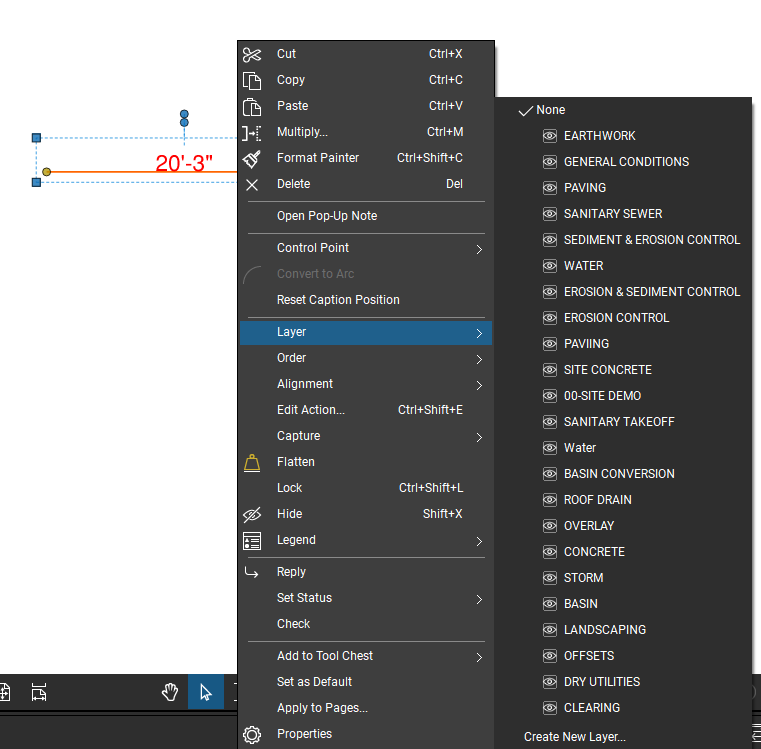Click the Cut scissors icon

point(252,54)
